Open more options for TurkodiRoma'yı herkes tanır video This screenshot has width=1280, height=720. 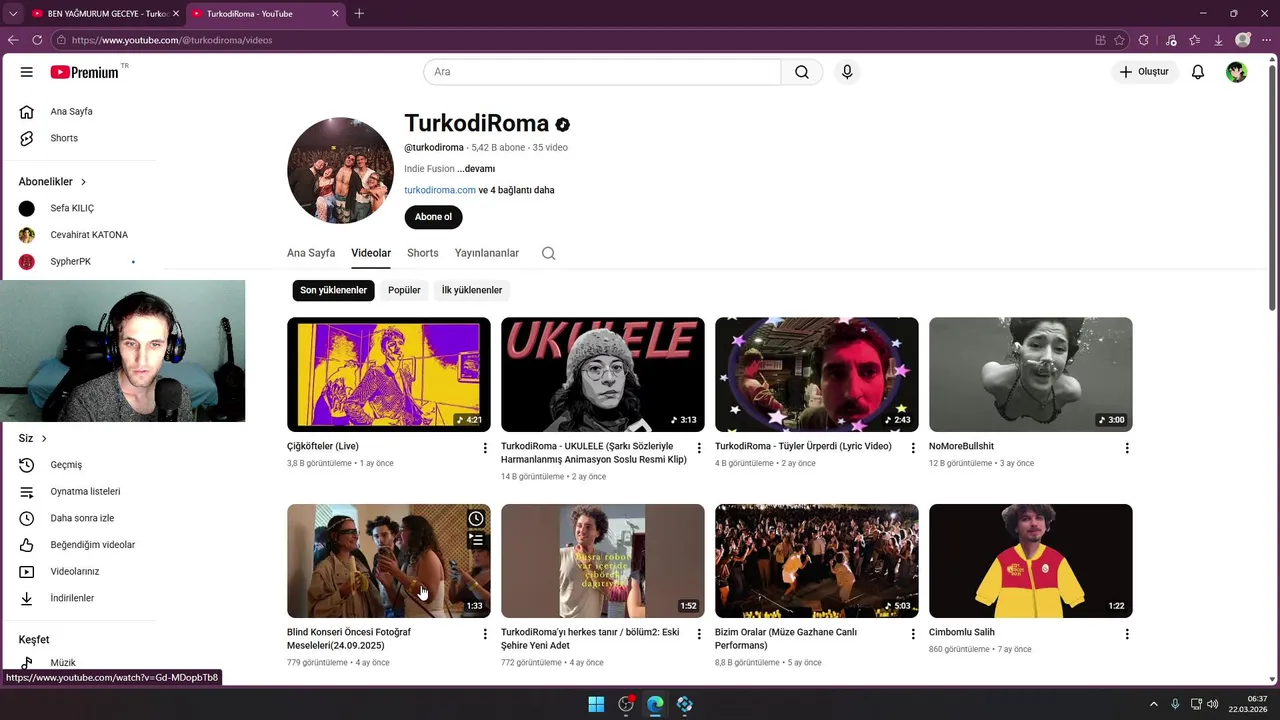(x=699, y=634)
